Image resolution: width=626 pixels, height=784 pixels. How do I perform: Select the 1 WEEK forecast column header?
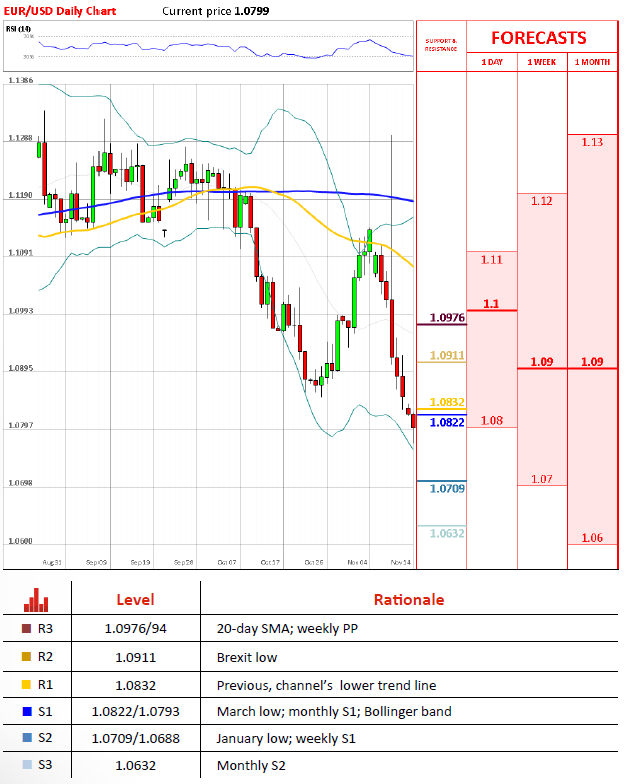pyautogui.click(x=542, y=62)
